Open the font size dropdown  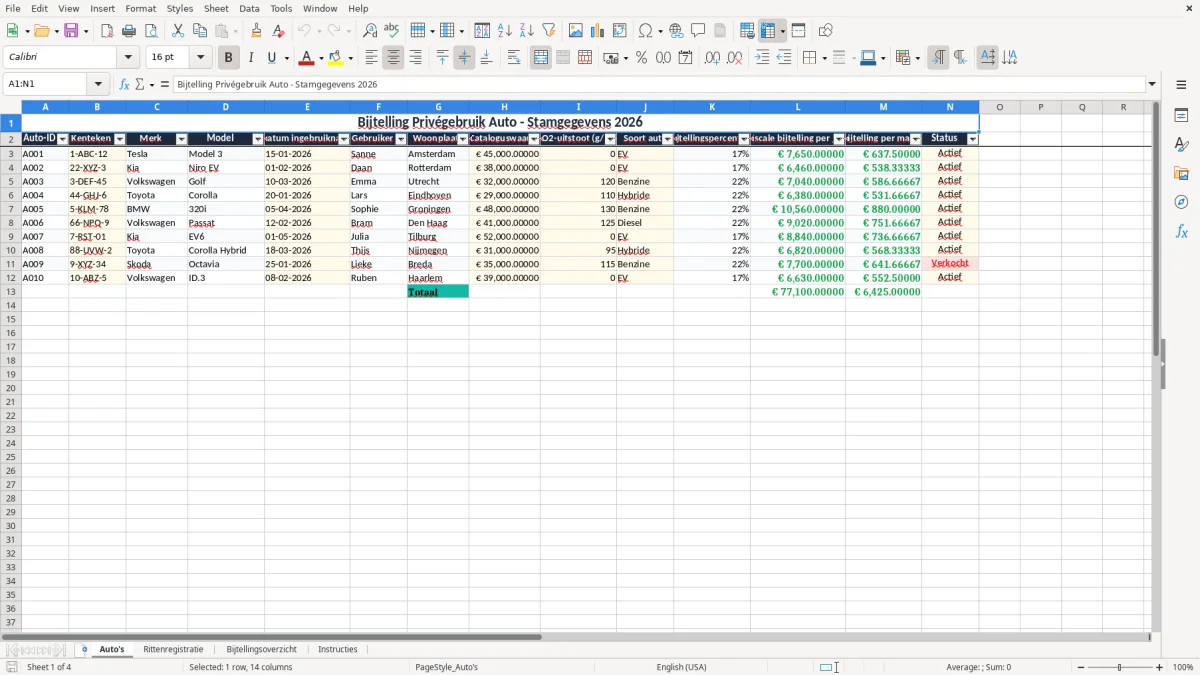200,58
